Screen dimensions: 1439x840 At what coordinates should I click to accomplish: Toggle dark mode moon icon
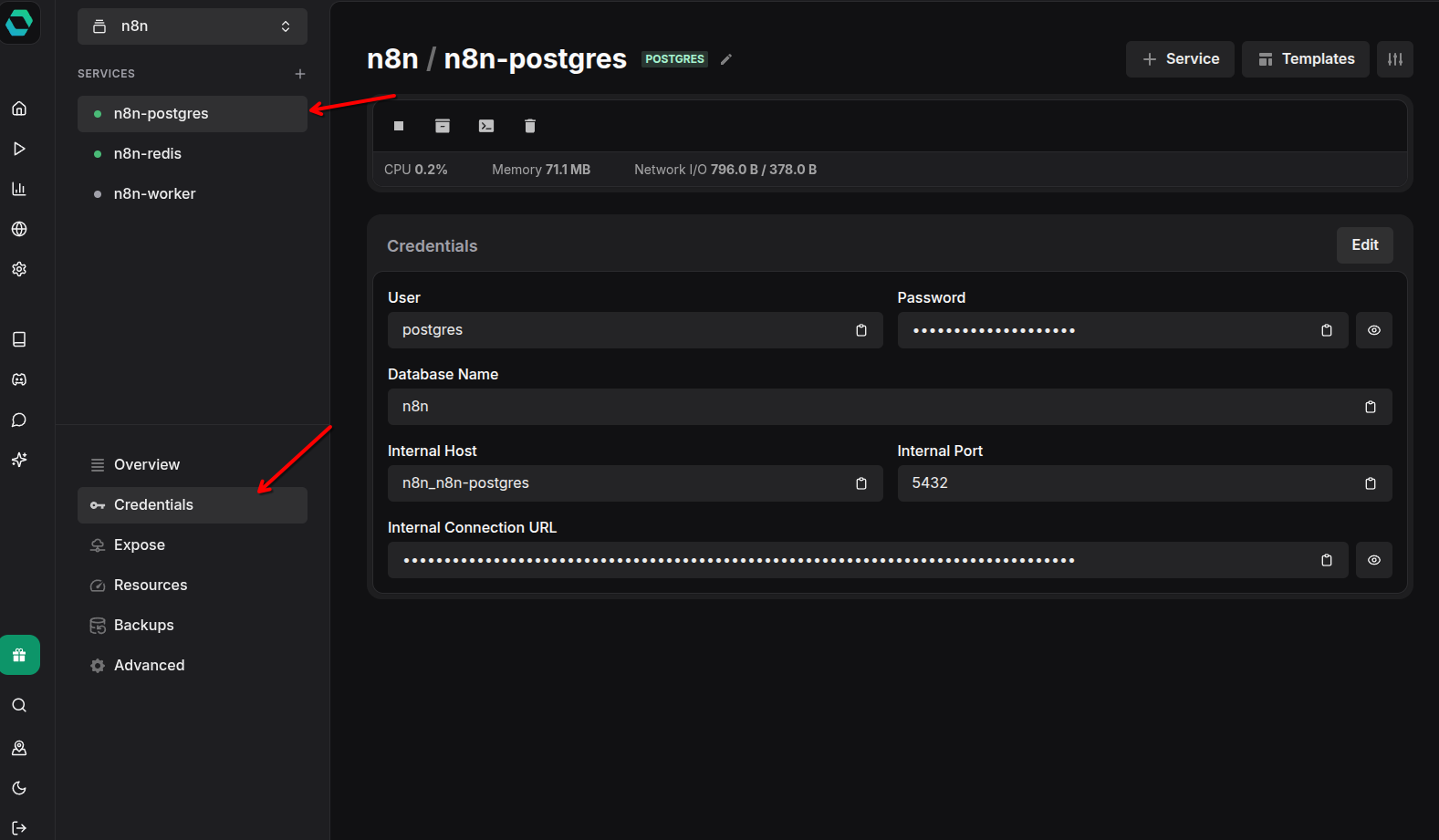tap(19, 788)
